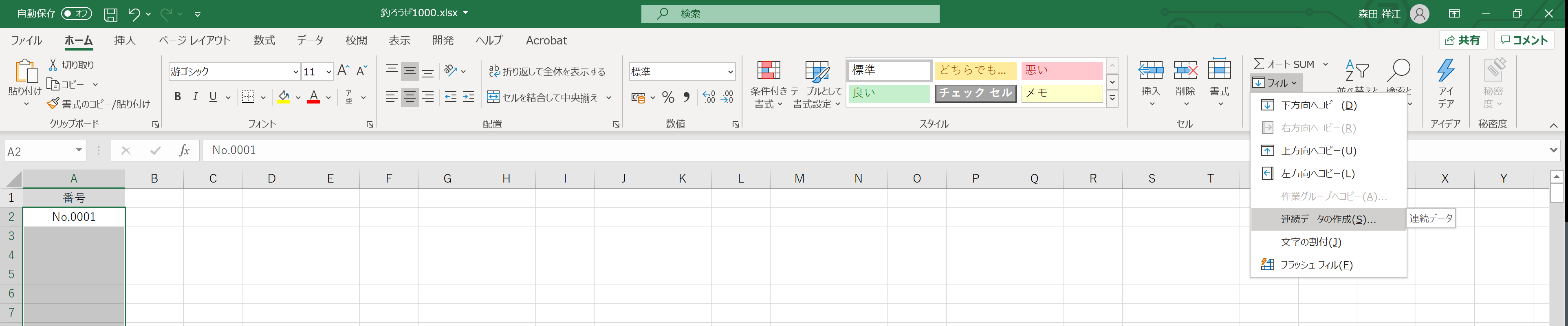Toggle align right icon
Viewport: 1568px width, 326px height.
point(428,97)
